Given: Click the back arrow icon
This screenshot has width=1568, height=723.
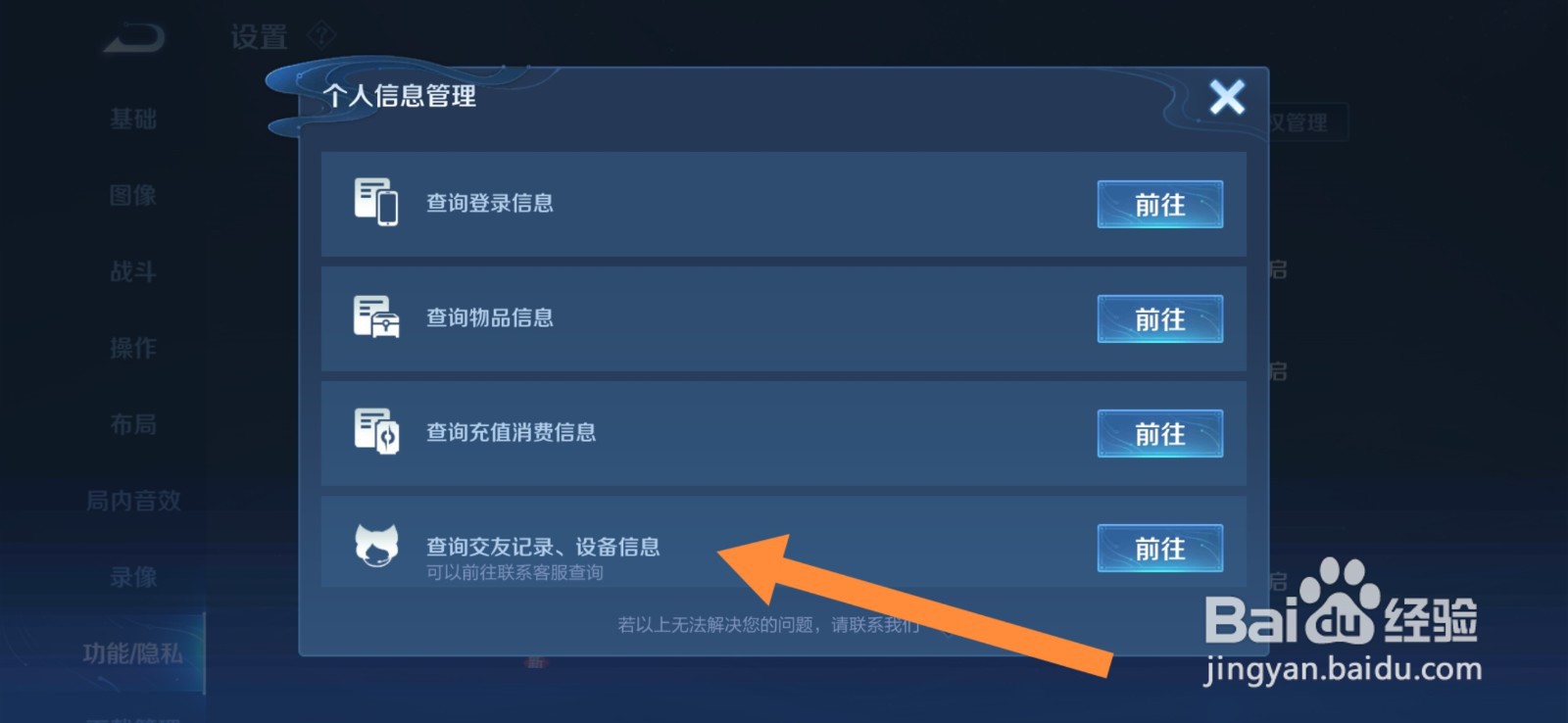Looking at the screenshot, I should click(x=134, y=38).
